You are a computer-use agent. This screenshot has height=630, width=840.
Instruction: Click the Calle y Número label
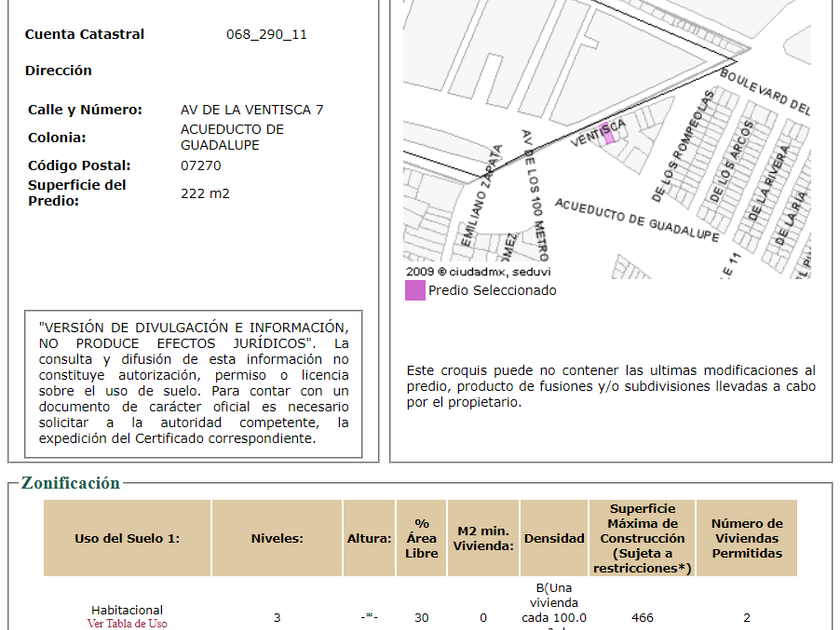click(x=85, y=110)
